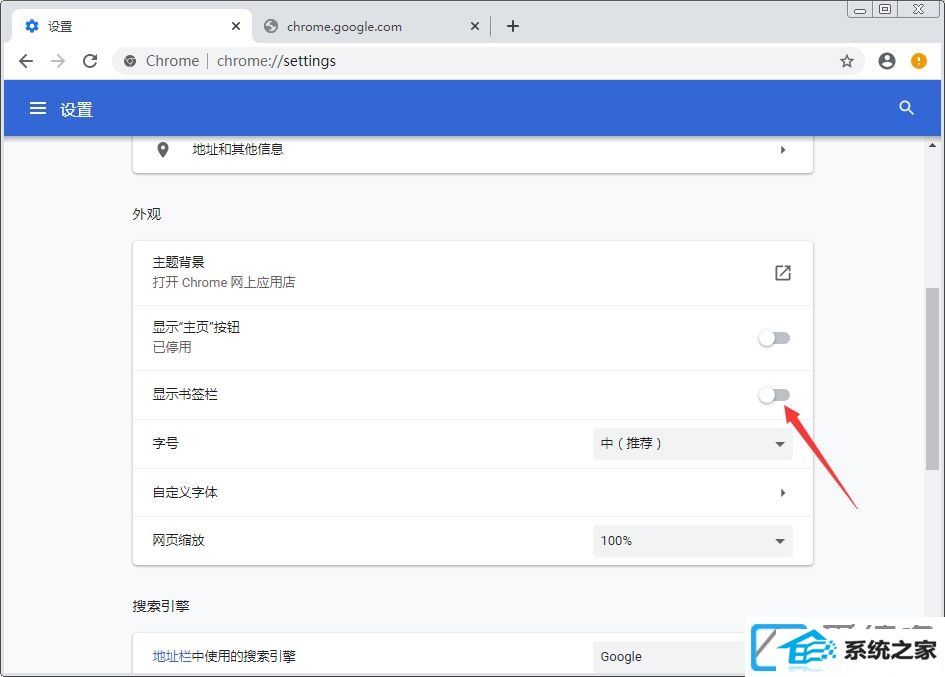Open 地址和其他信息 settings entry
The width and height of the screenshot is (945, 677).
click(x=472, y=150)
